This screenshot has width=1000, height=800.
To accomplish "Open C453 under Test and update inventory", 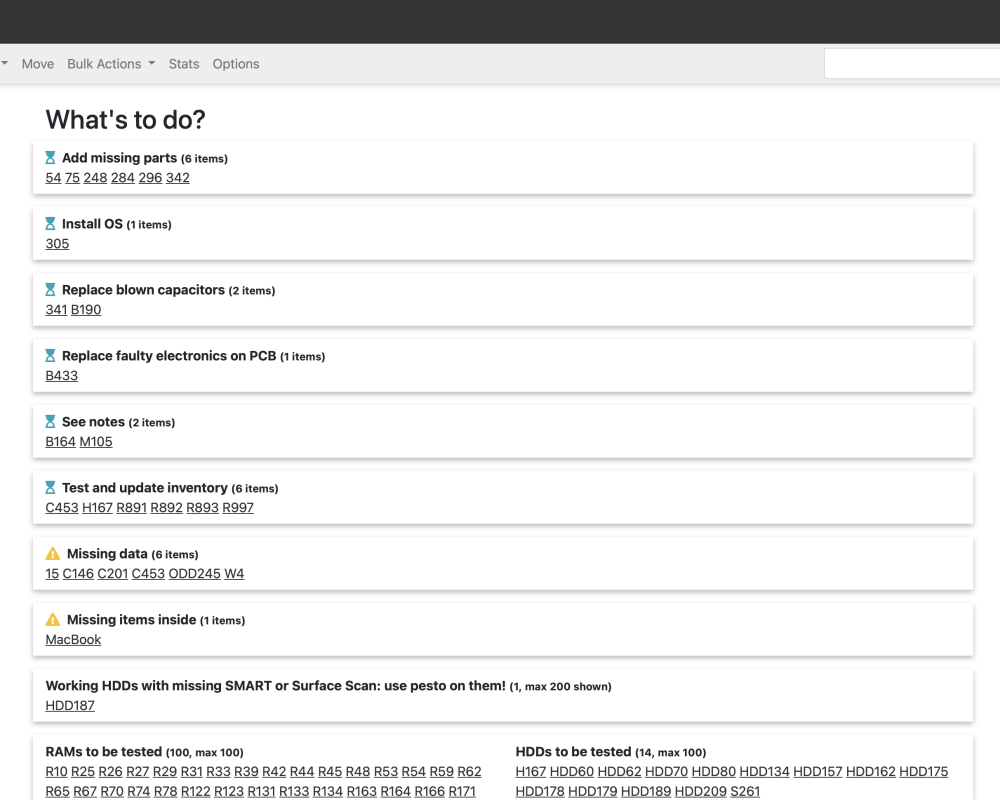I will (x=62, y=508).
